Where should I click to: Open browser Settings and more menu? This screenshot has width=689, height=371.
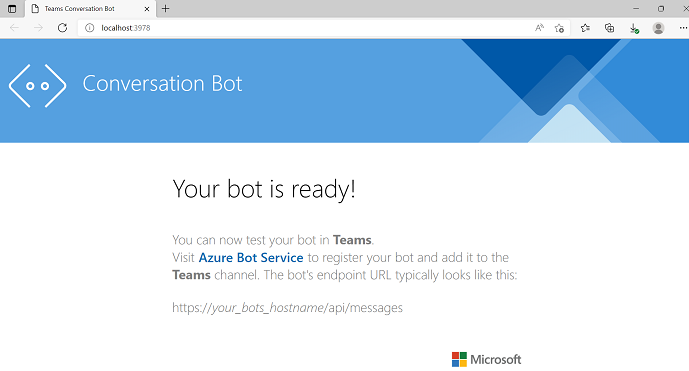pyautogui.click(x=683, y=28)
